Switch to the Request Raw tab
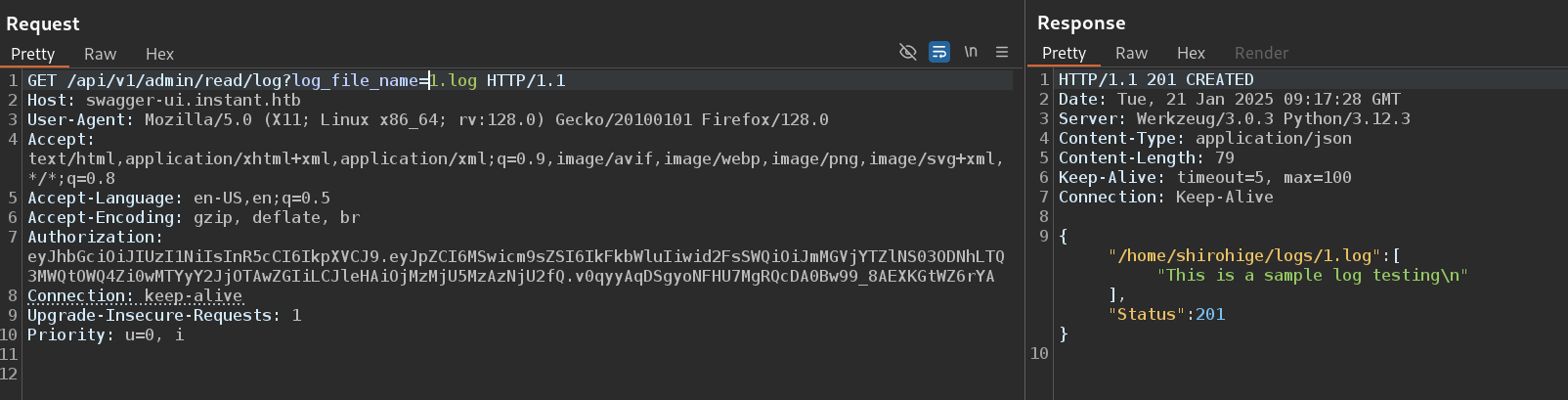Image resolution: width=1568 pixels, height=400 pixels. [x=100, y=54]
